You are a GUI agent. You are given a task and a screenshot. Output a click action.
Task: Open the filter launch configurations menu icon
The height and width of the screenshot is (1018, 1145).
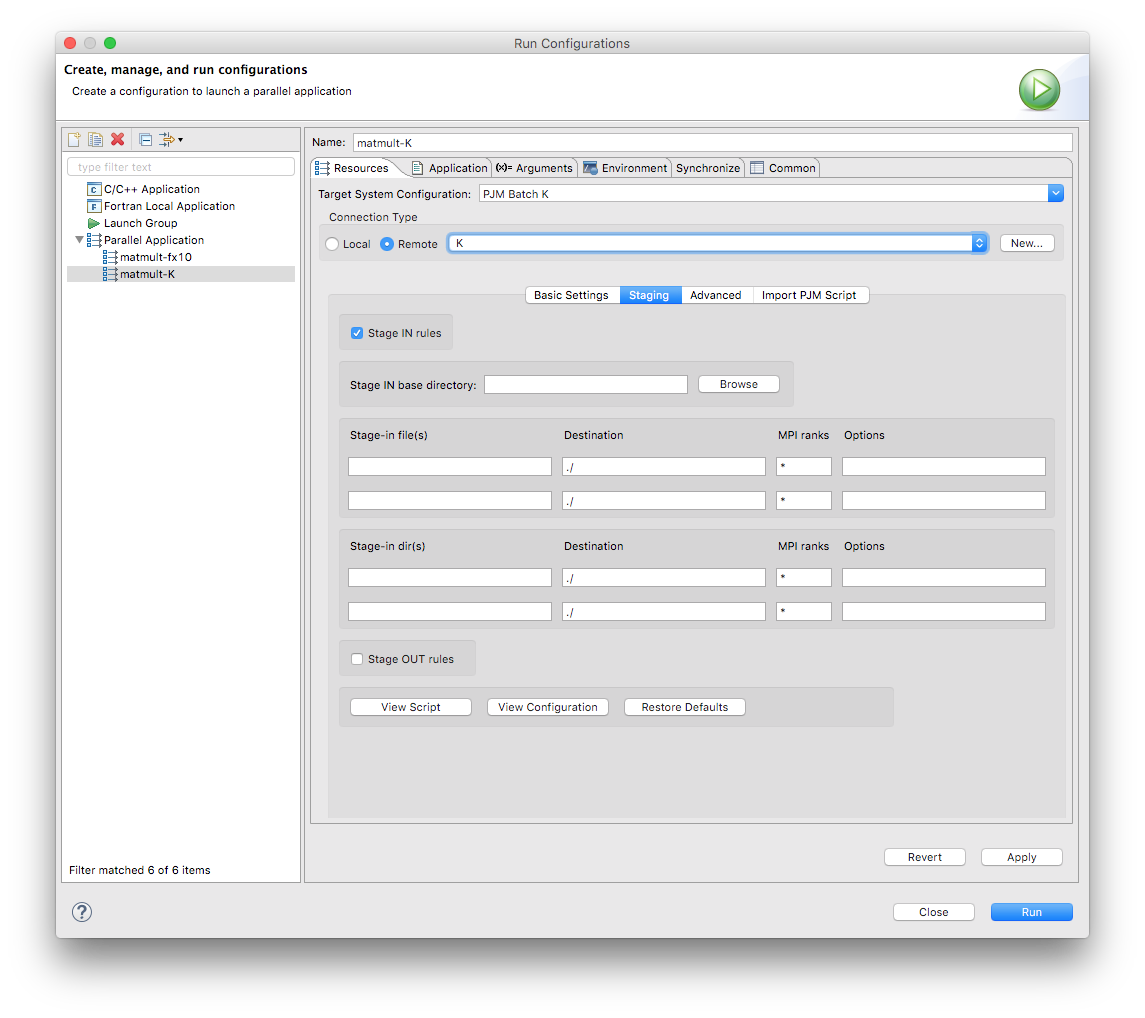pyautogui.click(x=171, y=139)
